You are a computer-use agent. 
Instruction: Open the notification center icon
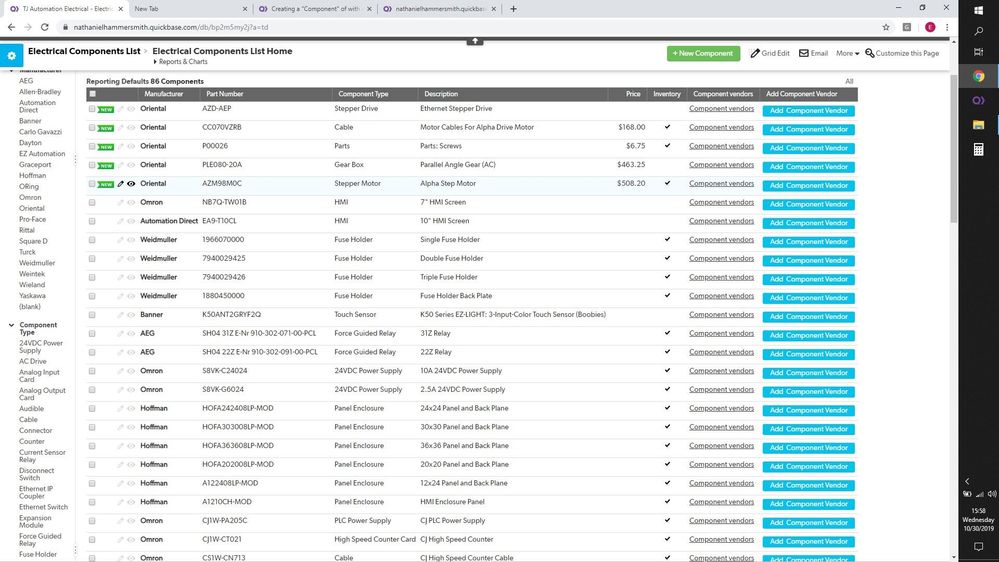tap(979, 547)
